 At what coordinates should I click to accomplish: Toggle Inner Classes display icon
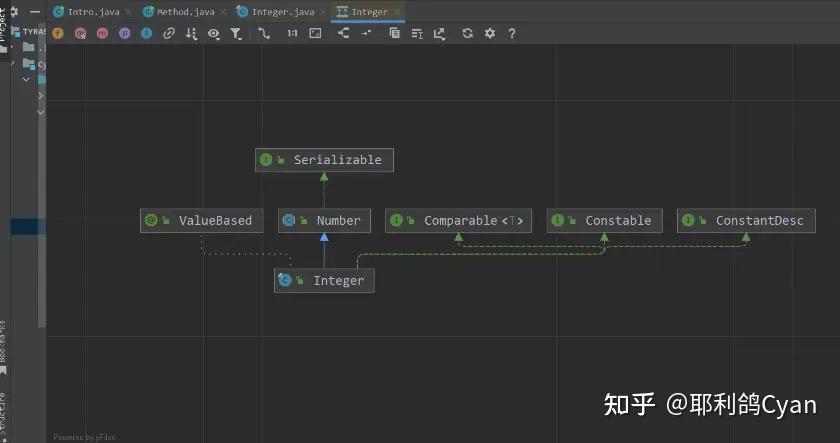coord(146,33)
